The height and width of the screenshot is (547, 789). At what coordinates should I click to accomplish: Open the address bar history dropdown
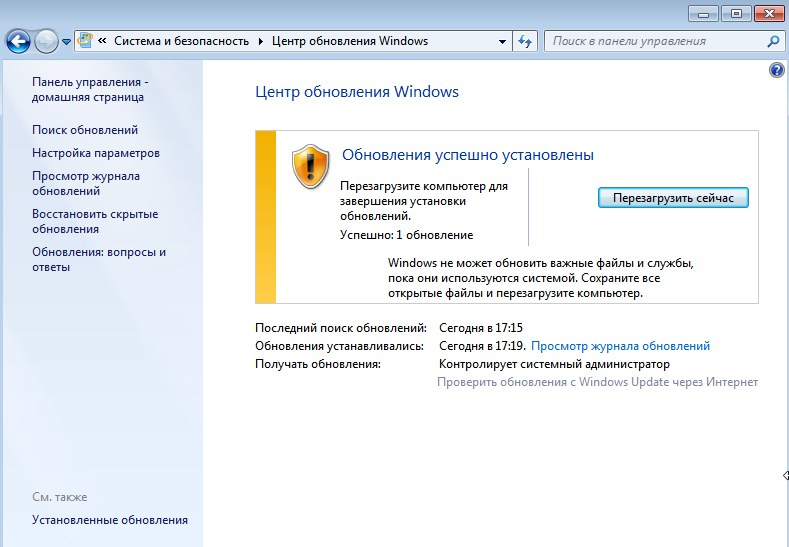coord(502,41)
